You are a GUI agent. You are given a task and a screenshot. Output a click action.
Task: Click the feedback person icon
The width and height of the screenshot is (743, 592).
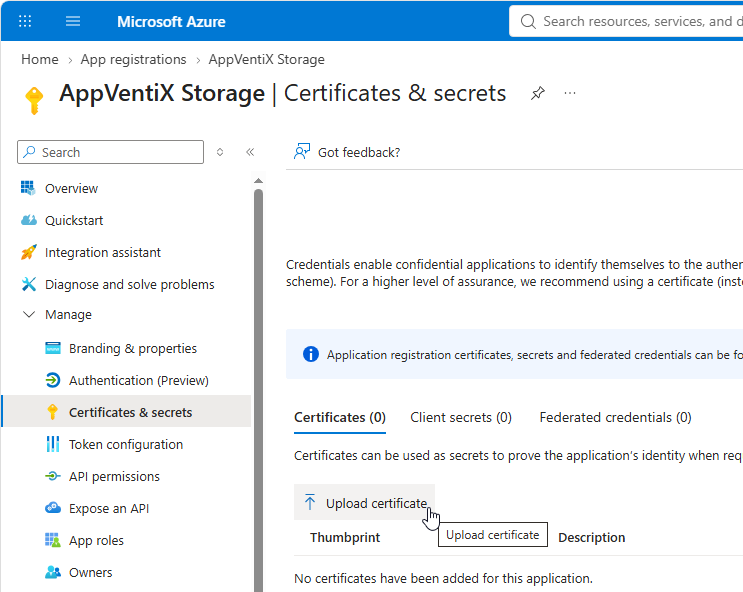click(302, 152)
